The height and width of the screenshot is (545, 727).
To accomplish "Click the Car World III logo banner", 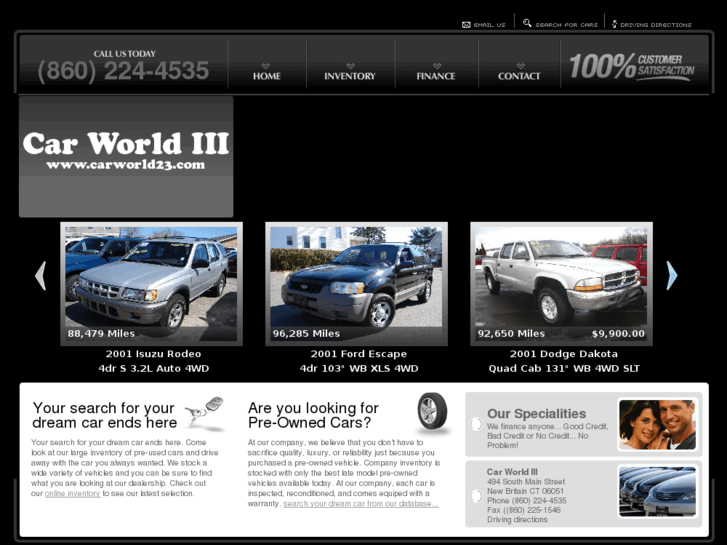I will pyautogui.click(x=126, y=156).
